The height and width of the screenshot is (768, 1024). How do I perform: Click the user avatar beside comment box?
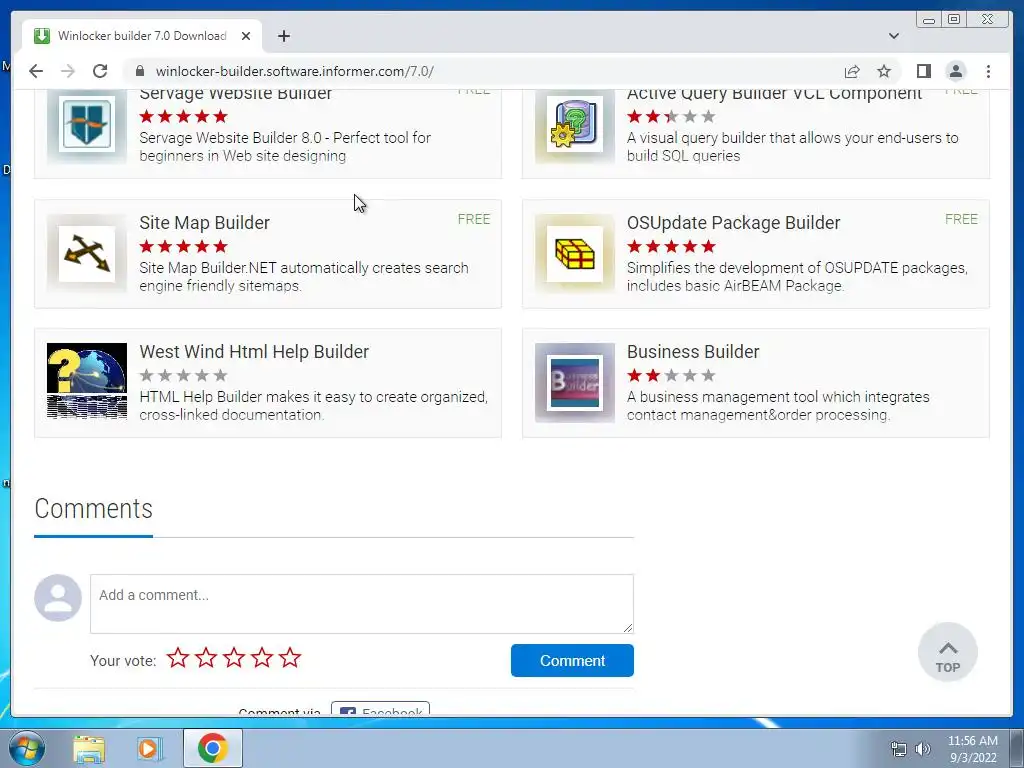pyautogui.click(x=58, y=598)
